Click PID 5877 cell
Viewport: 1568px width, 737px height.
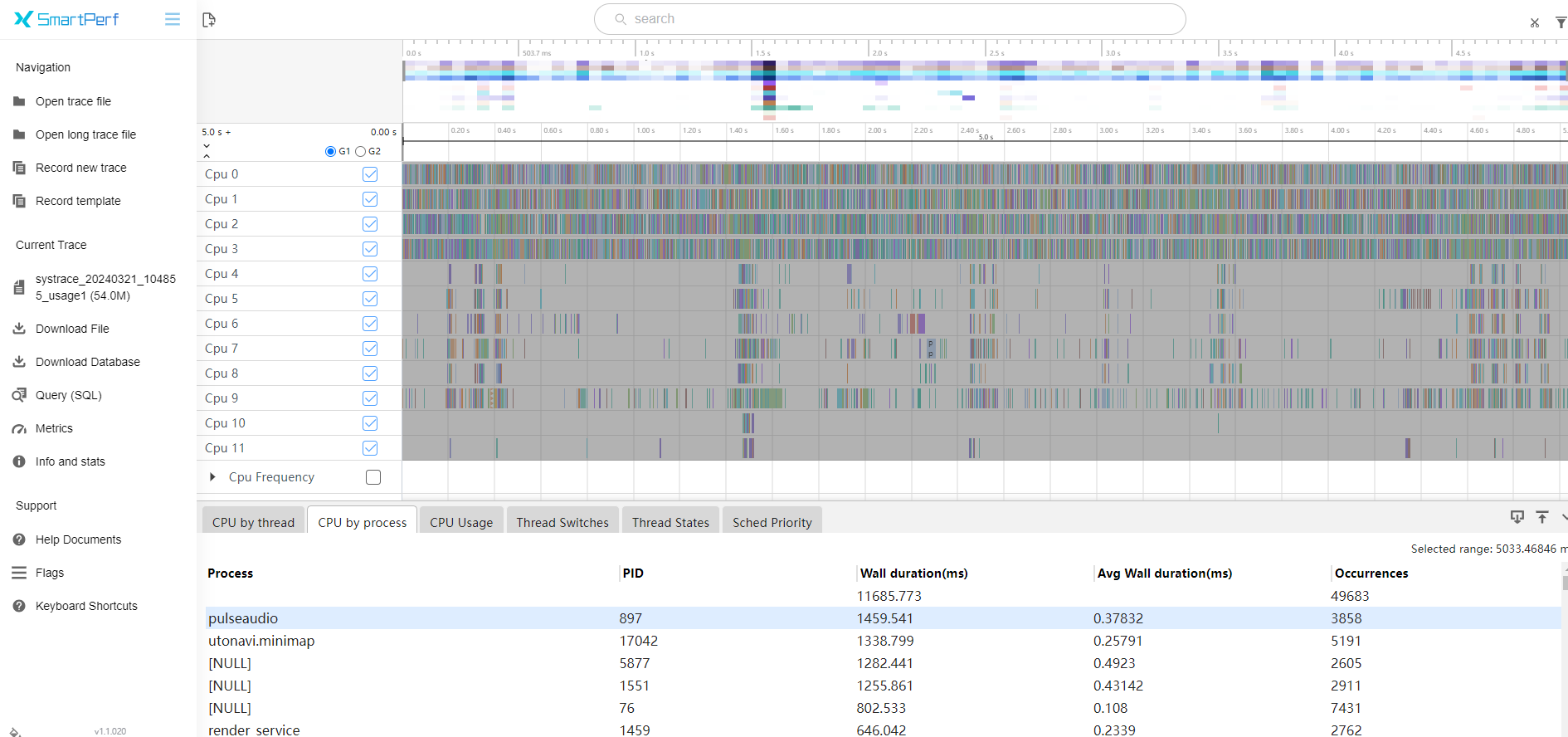[x=635, y=663]
